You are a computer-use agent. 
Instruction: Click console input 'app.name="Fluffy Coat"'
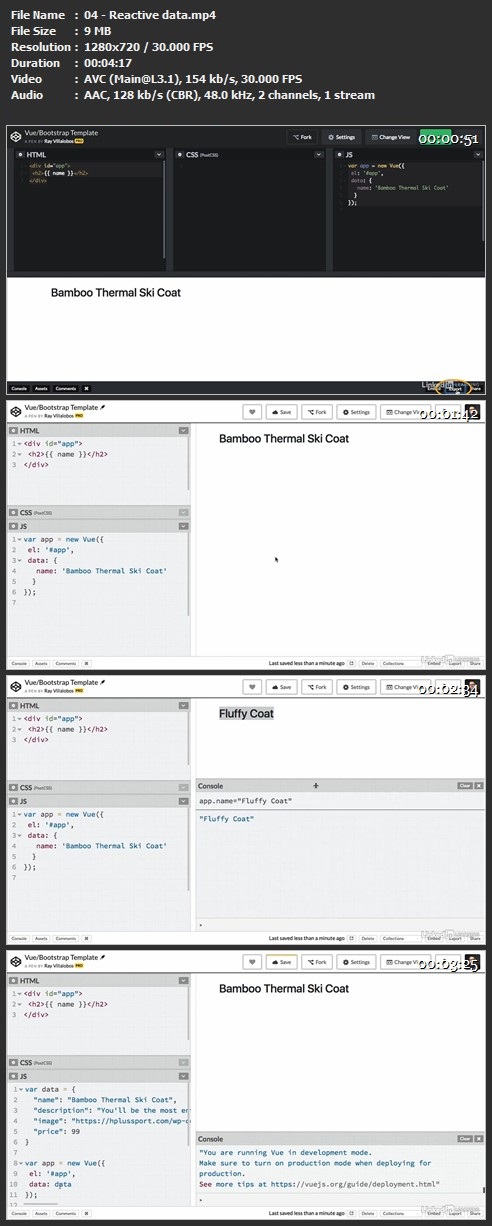(245, 801)
